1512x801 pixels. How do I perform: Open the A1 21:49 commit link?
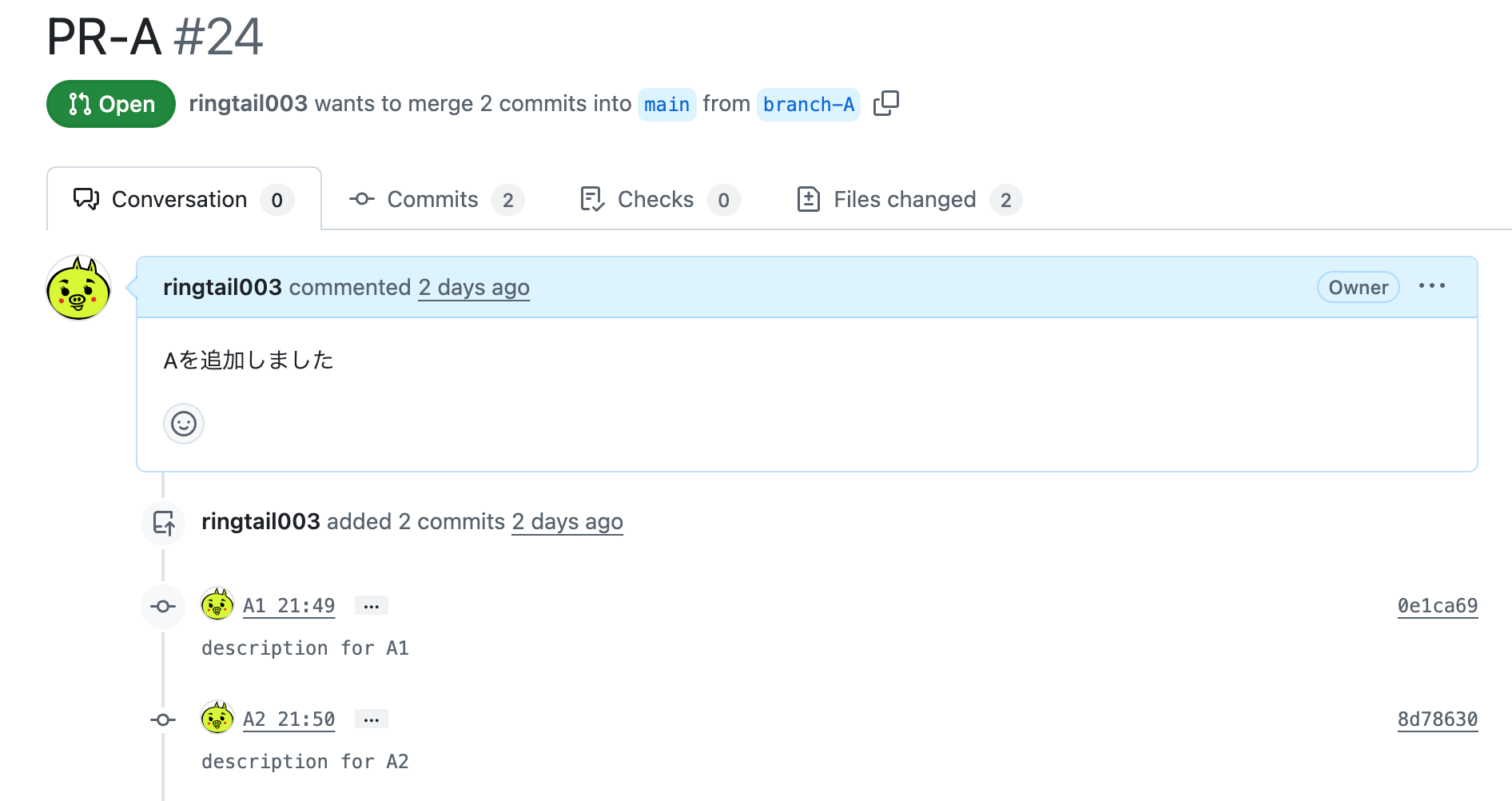click(288, 606)
